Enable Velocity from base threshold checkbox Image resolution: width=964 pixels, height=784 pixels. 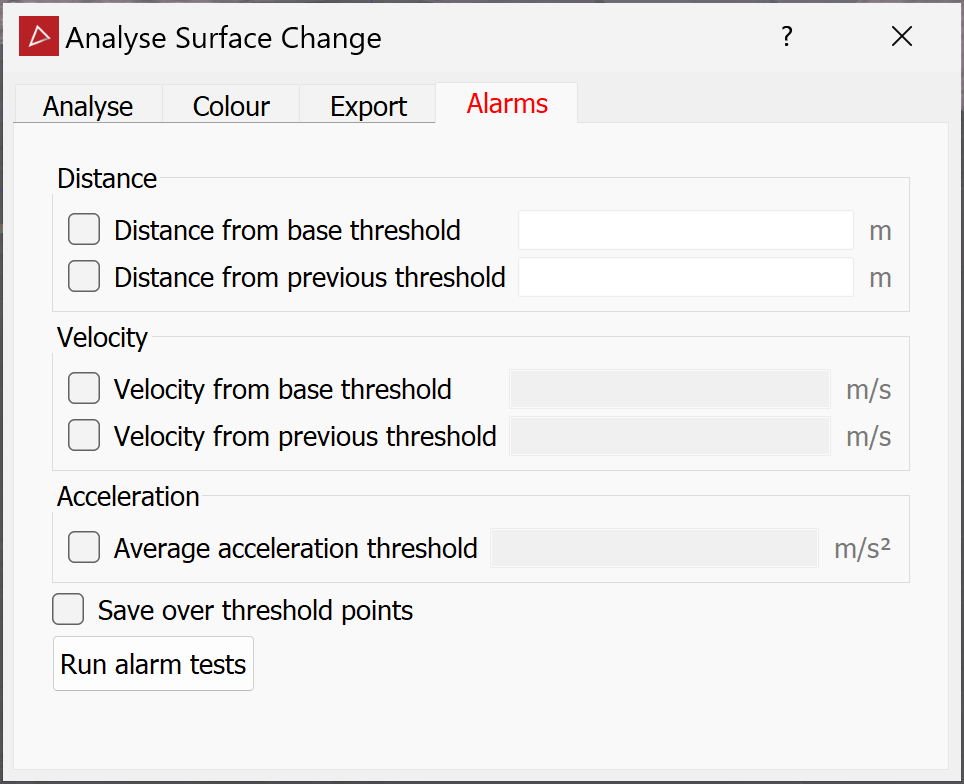coord(84,388)
